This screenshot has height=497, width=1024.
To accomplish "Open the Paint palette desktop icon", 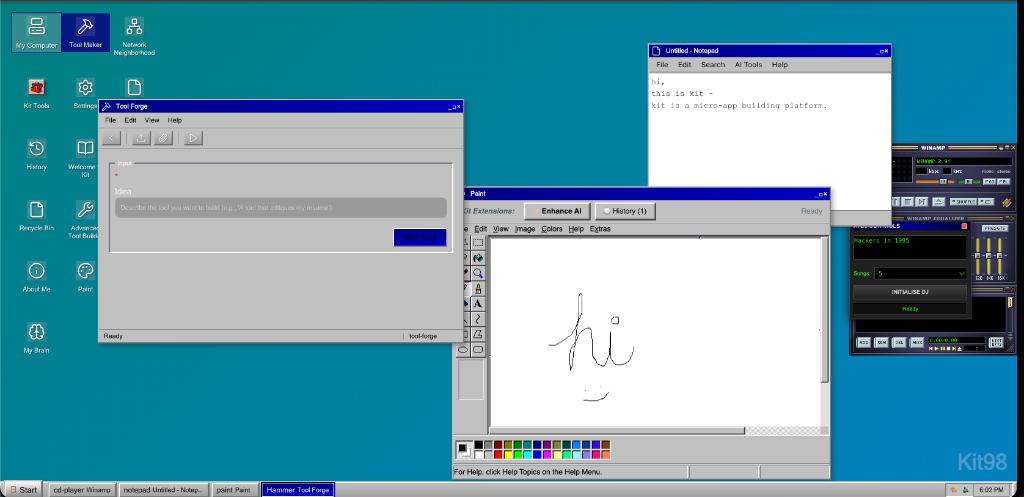I will coord(86,276).
